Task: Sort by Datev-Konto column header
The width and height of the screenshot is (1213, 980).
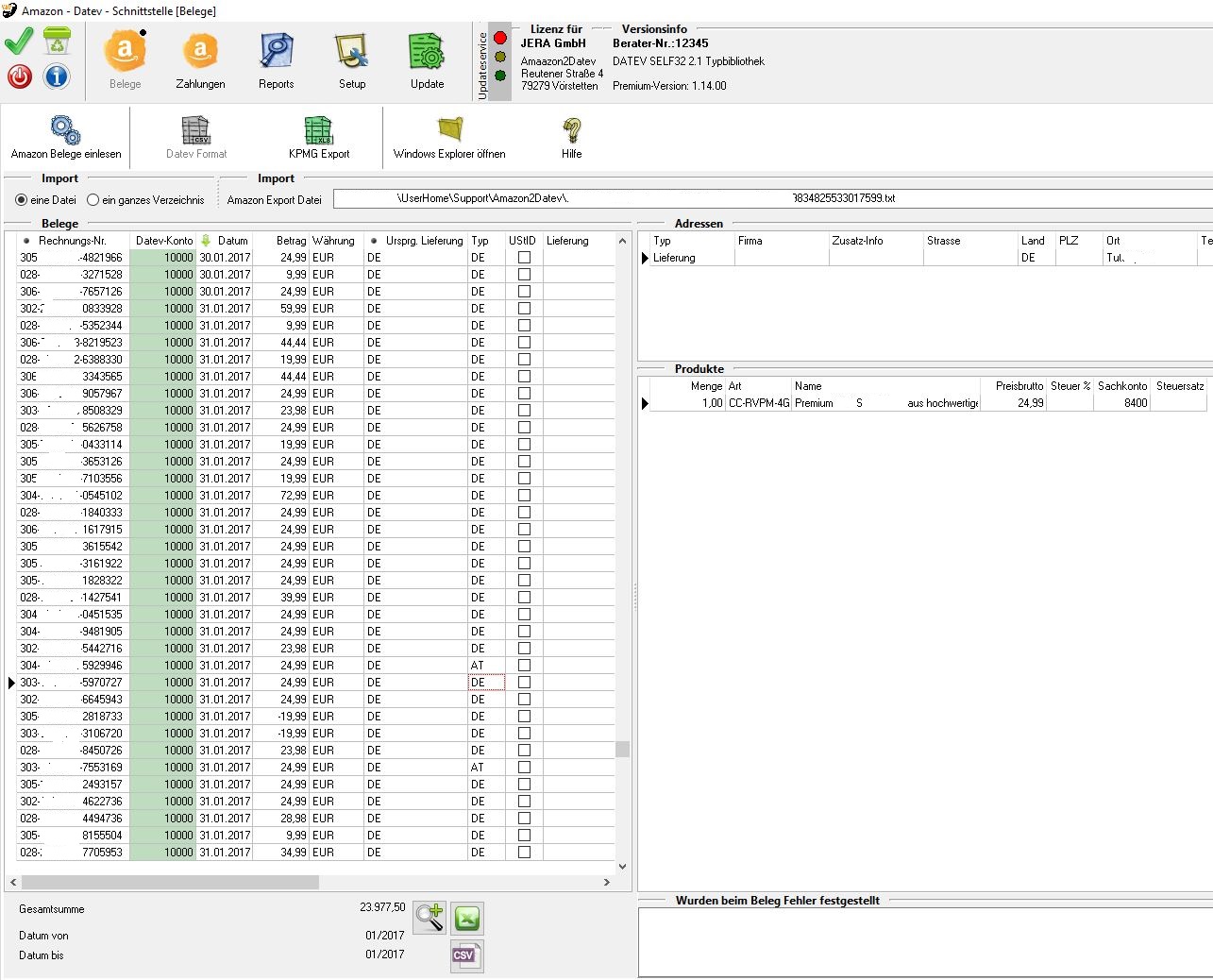Action: point(163,241)
